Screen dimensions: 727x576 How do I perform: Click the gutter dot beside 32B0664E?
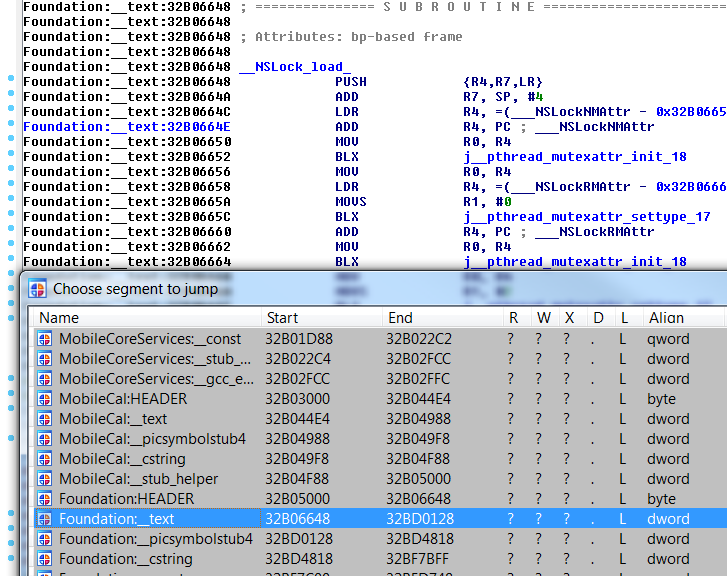point(11,123)
